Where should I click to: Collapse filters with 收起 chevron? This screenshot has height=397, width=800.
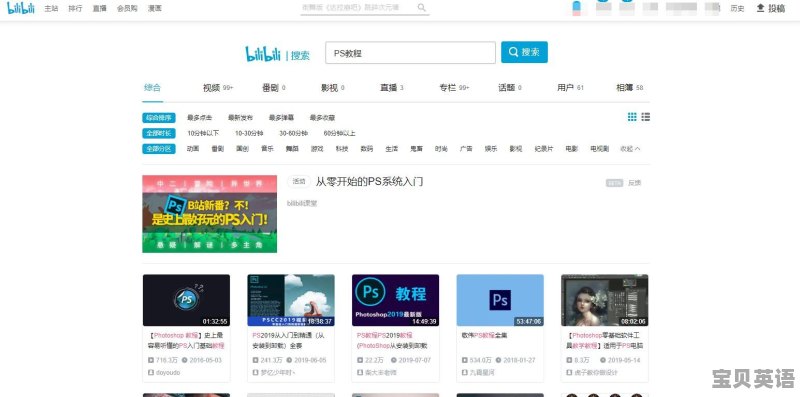coord(630,149)
